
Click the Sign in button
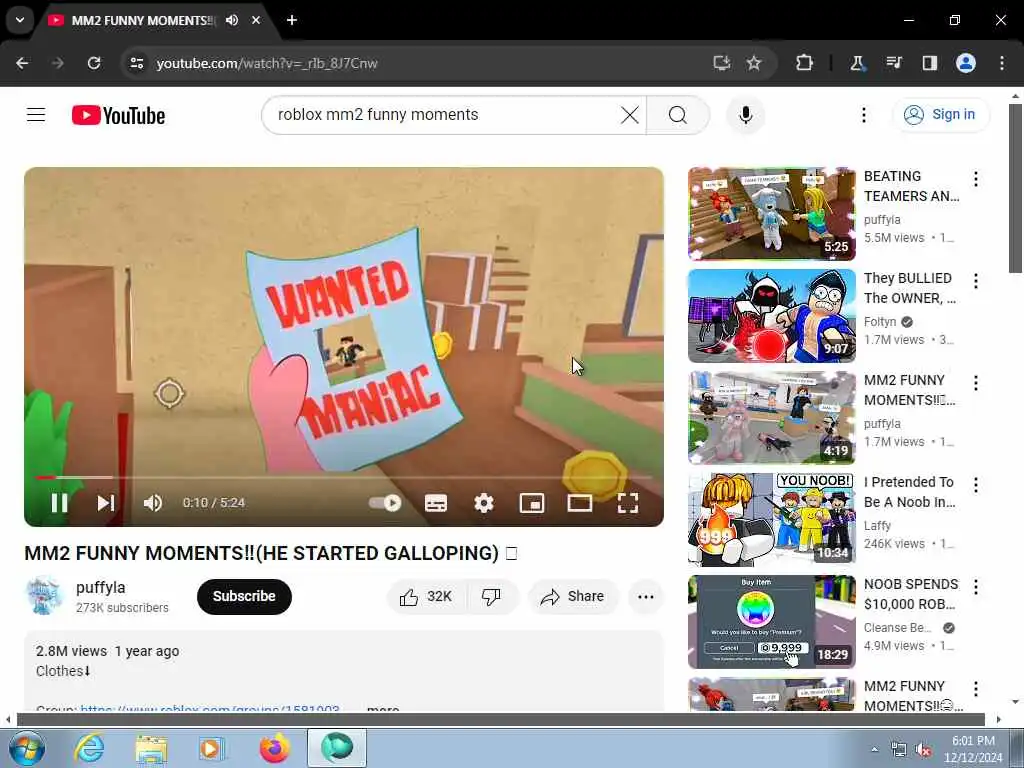(941, 114)
